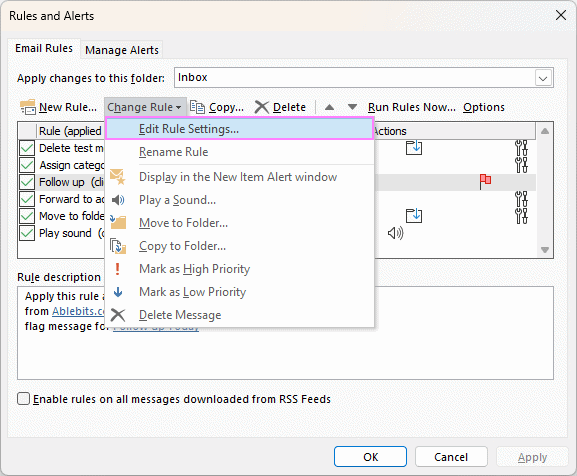This screenshot has height=476, width=577.
Task: Toggle the Follow up rule checkbox
Action: point(27,182)
